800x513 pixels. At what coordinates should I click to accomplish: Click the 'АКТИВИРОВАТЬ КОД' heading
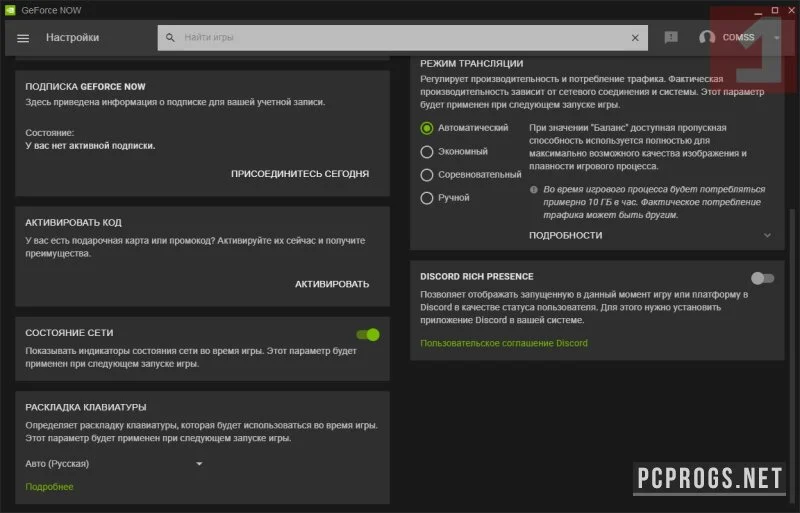click(73, 223)
